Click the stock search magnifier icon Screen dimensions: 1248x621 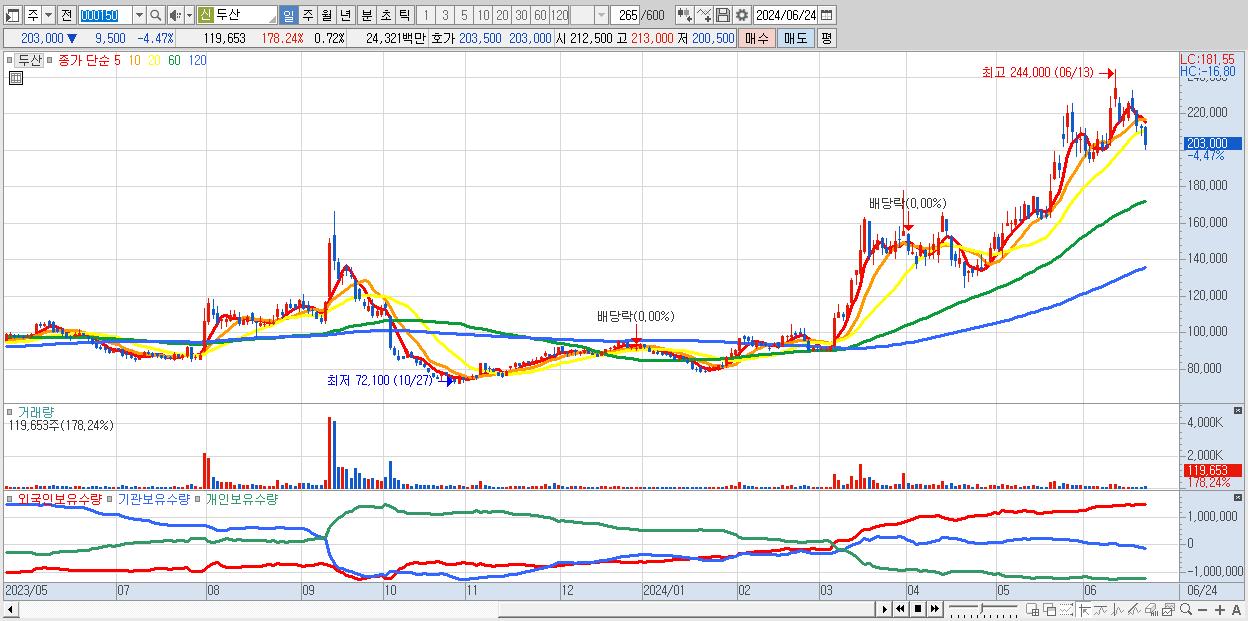[x=156, y=15]
